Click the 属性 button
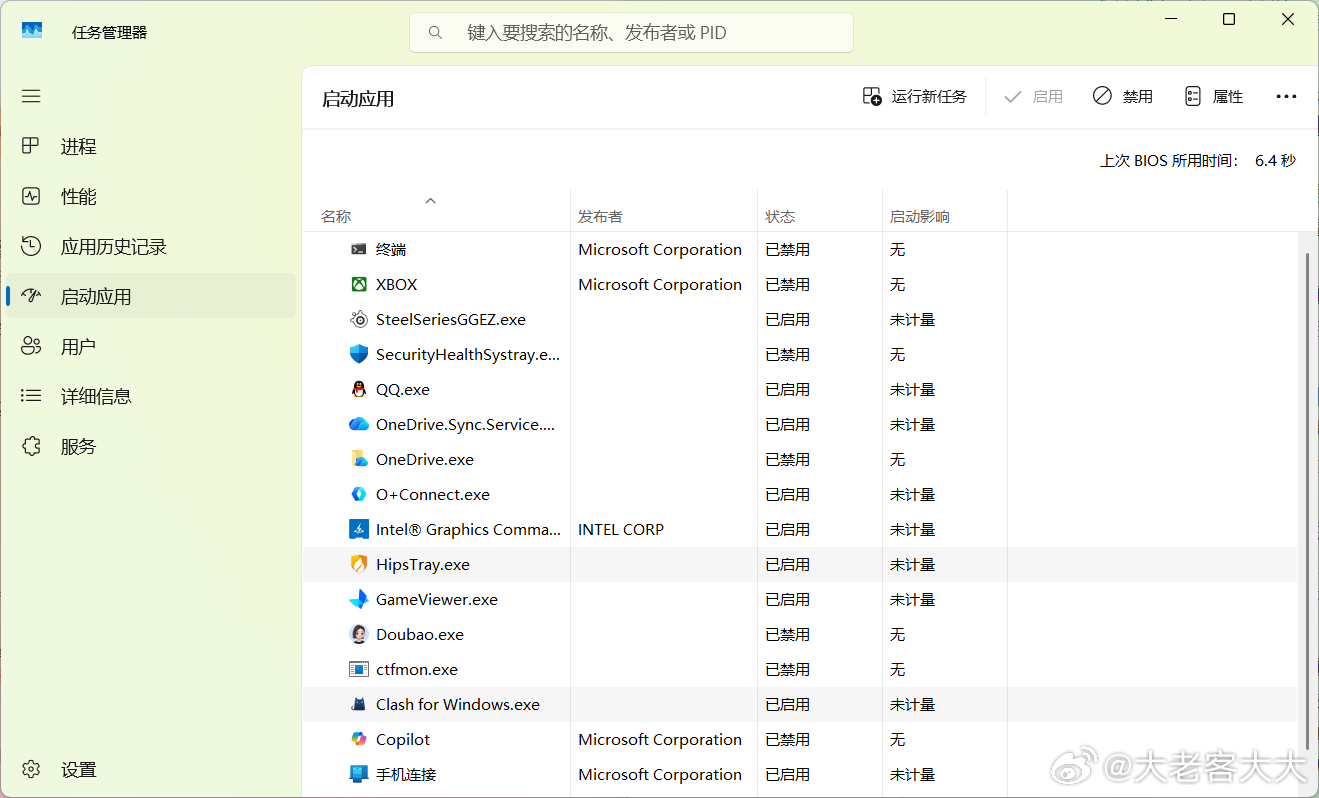This screenshot has height=798, width=1319. point(1214,96)
